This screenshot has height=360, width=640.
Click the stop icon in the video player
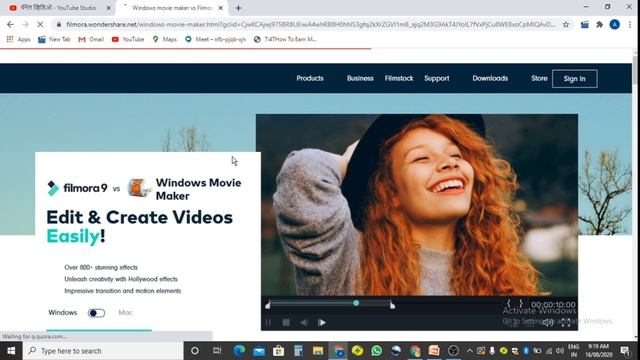[286, 322]
